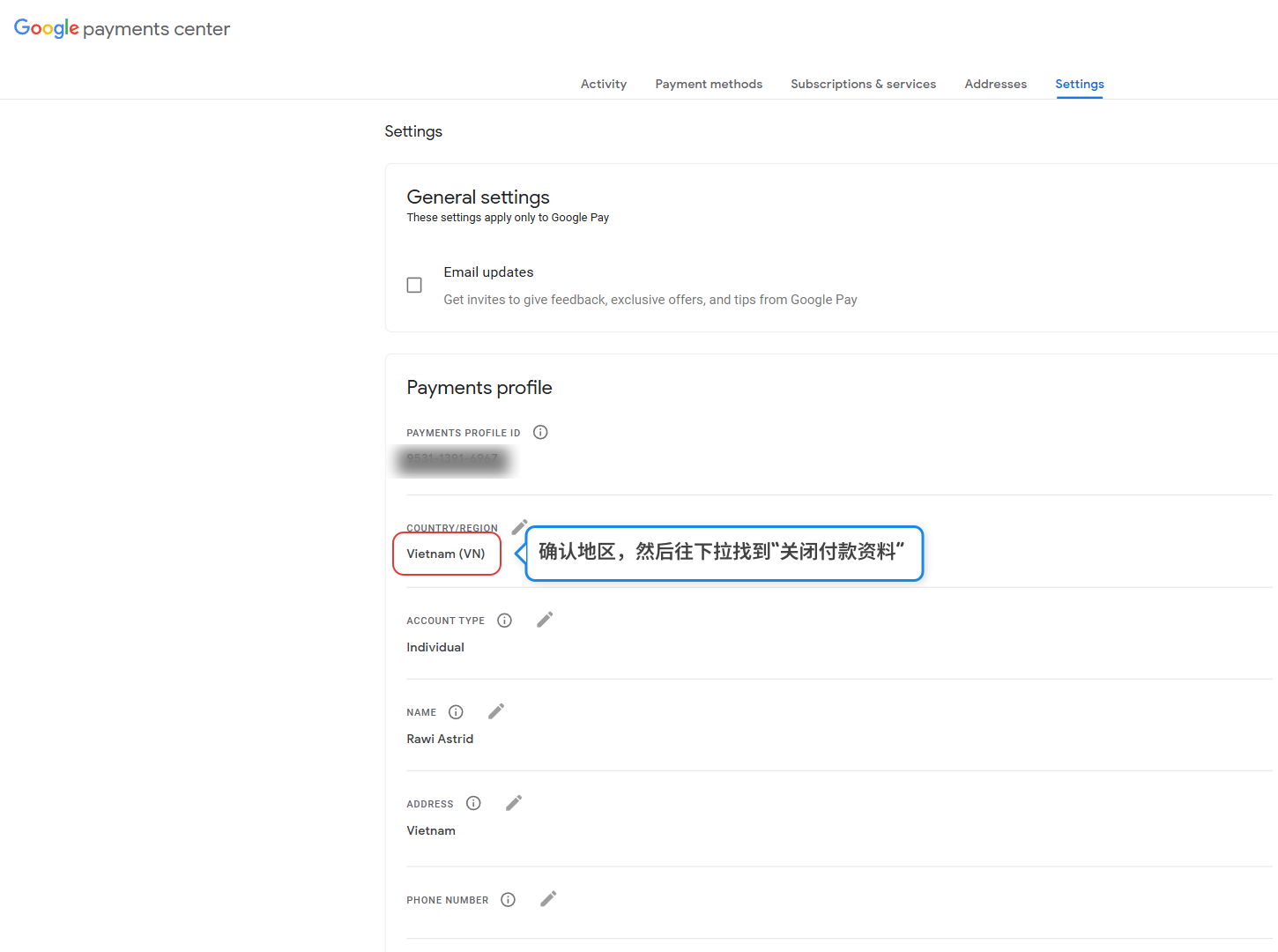Open the Addresses tab
The height and width of the screenshot is (952, 1278).
click(x=995, y=84)
